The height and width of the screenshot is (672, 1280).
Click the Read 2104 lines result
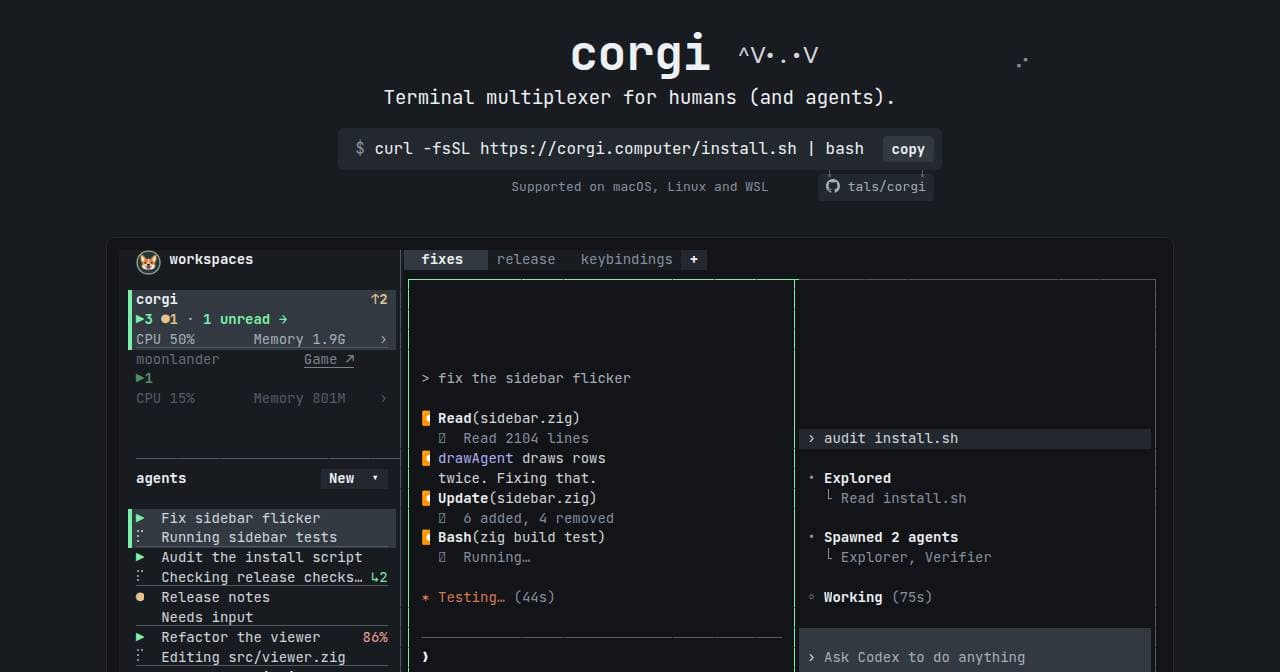click(x=526, y=438)
